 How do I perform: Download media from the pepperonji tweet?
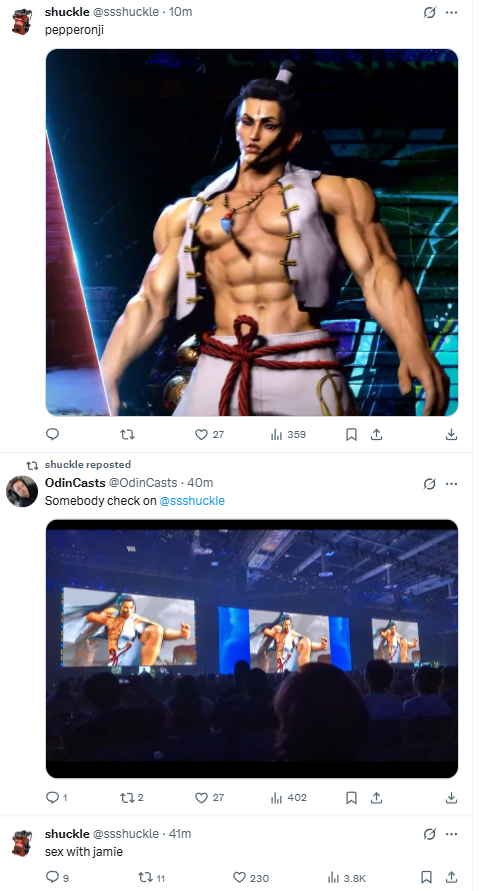coord(451,435)
